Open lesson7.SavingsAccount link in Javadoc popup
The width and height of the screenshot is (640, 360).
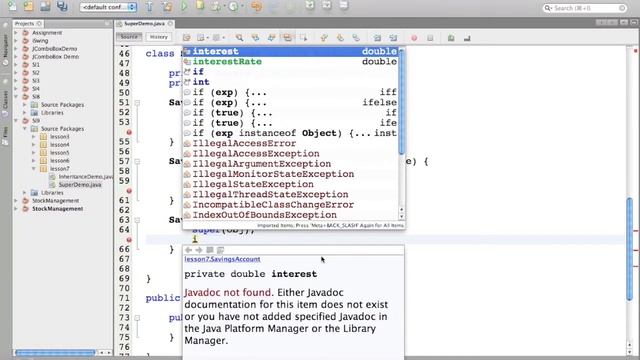point(222,259)
